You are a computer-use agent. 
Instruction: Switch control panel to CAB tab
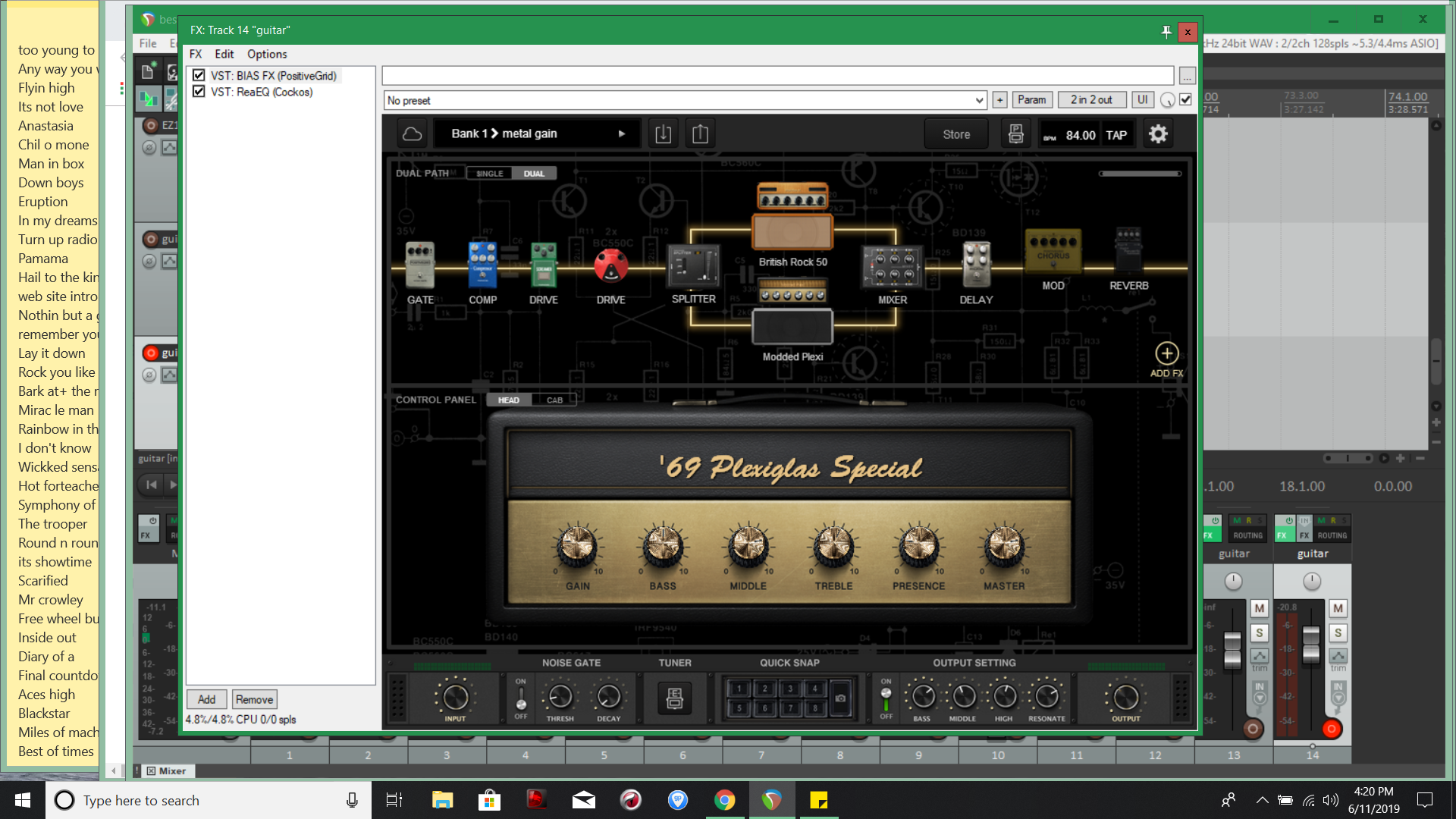point(554,400)
